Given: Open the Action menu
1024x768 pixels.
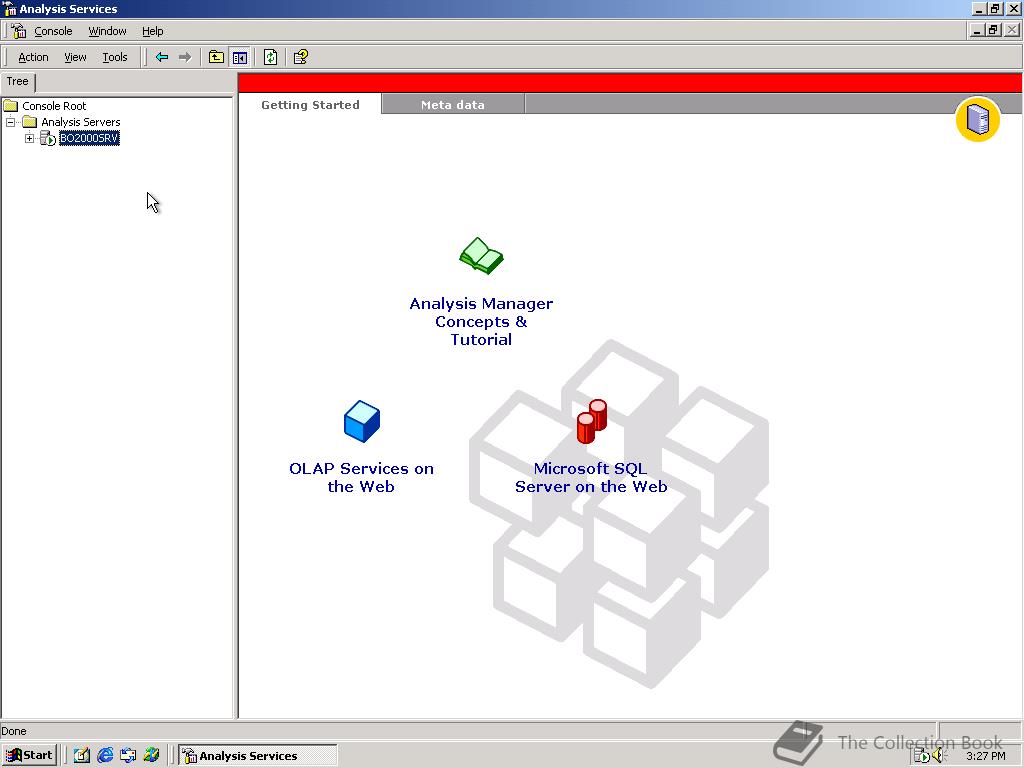Looking at the screenshot, I should coord(33,57).
